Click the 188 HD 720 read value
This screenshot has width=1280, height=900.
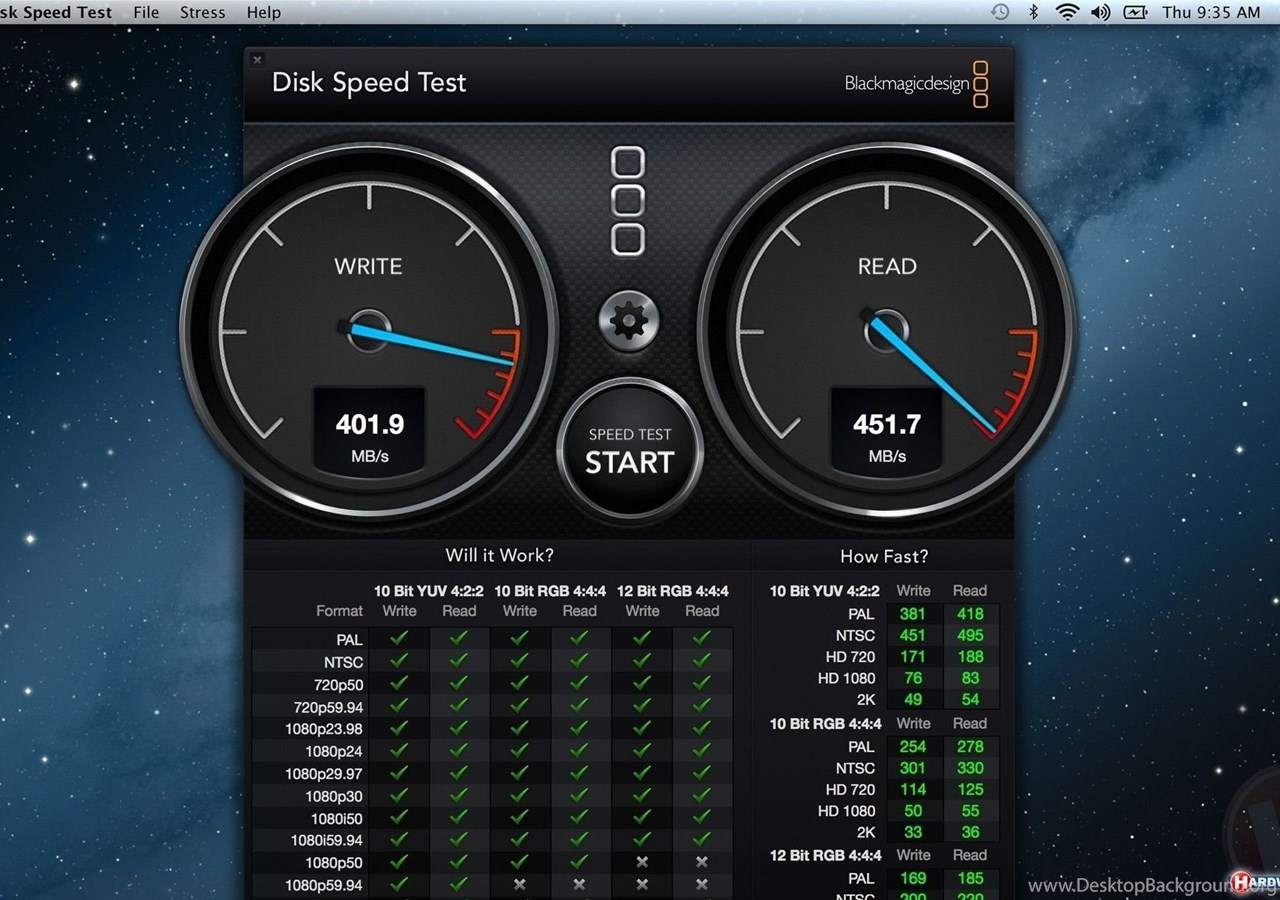pos(970,657)
